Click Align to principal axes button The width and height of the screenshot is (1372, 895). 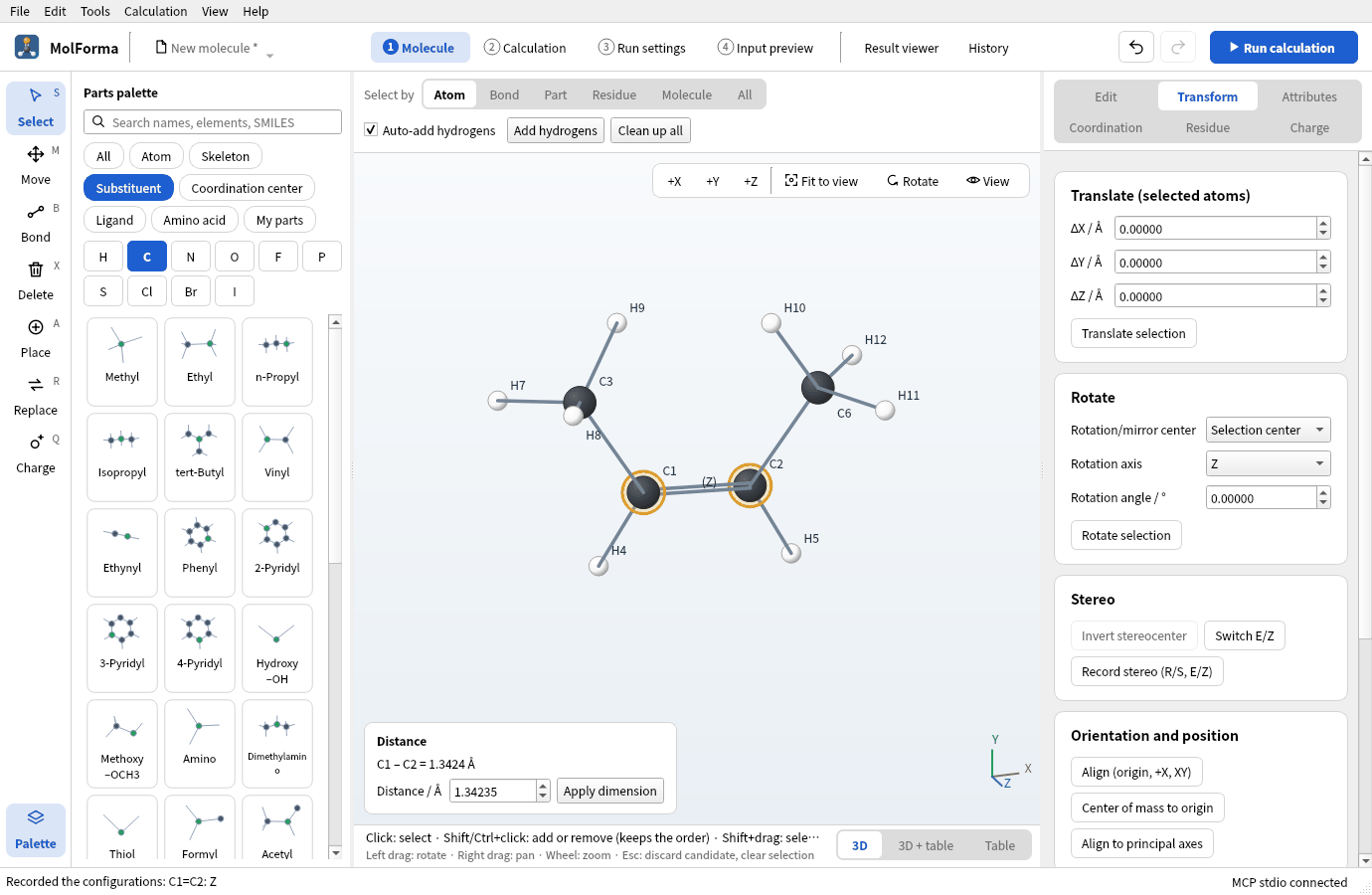(1142, 843)
